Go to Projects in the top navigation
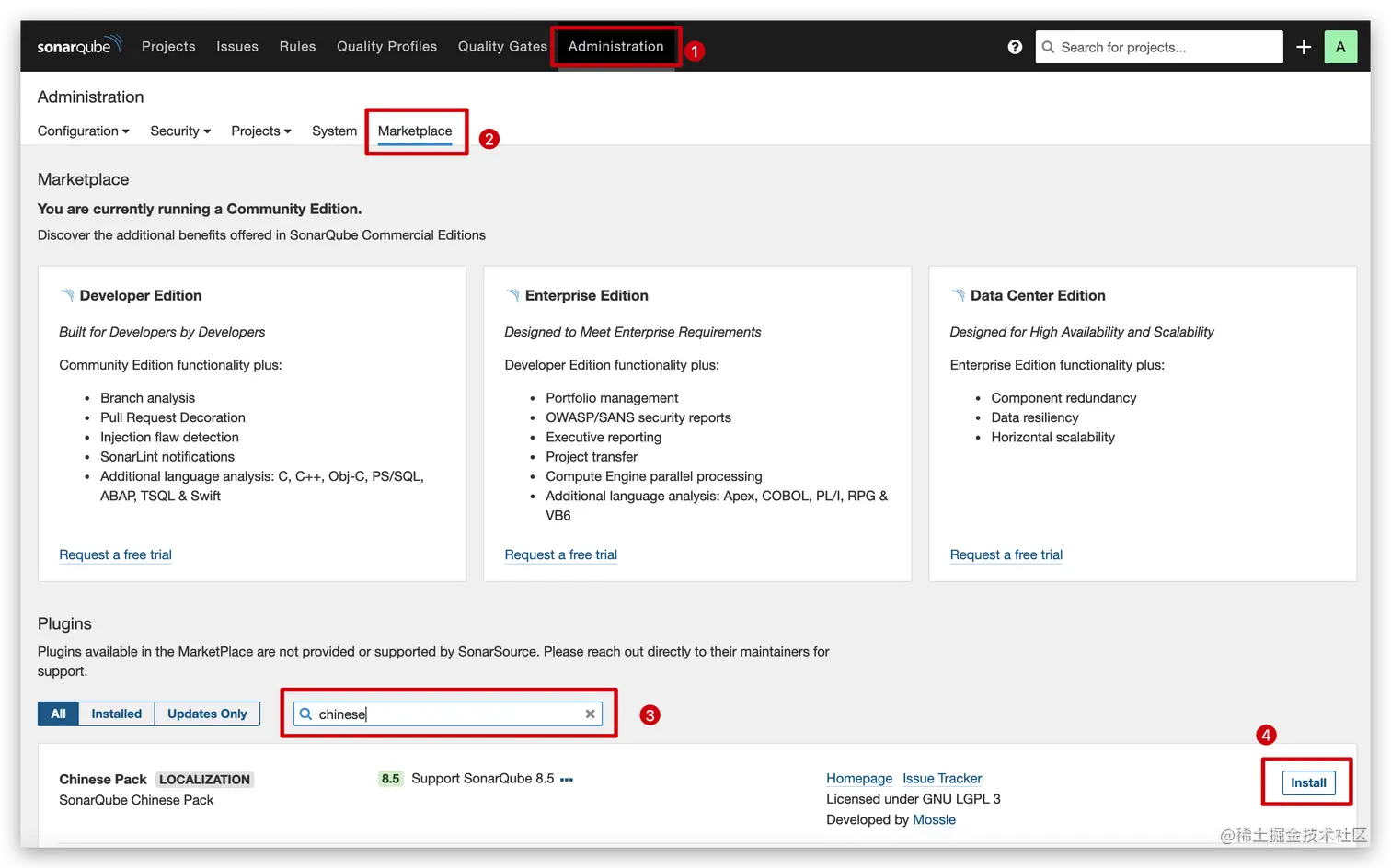 click(x=168, y=46)
